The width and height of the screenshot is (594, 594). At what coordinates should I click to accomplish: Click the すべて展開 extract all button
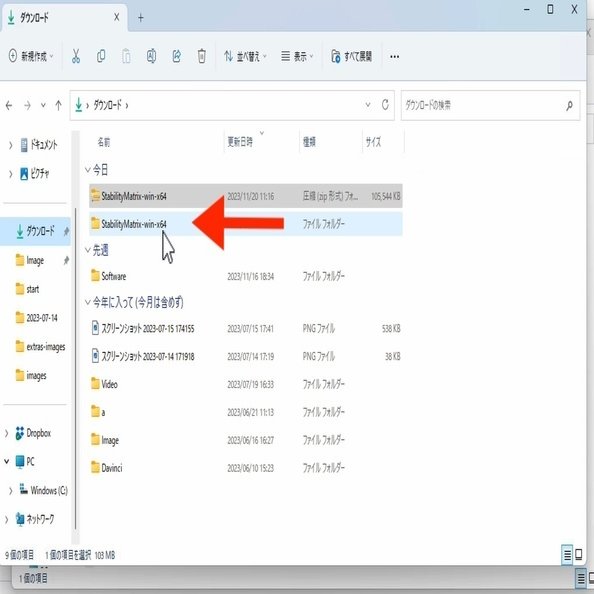click(x=351, y=56)
